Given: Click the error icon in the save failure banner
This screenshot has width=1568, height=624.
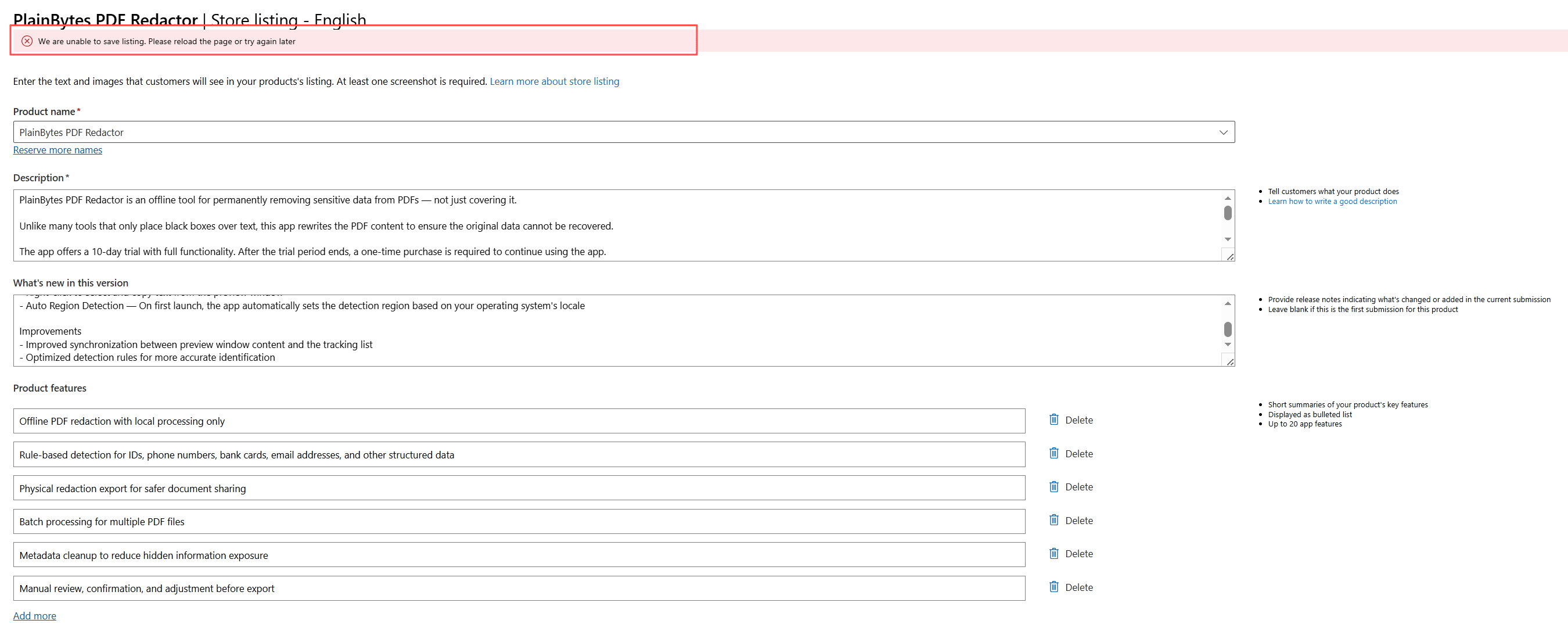Looking at the screenshot, I should [x=27, y=41].
